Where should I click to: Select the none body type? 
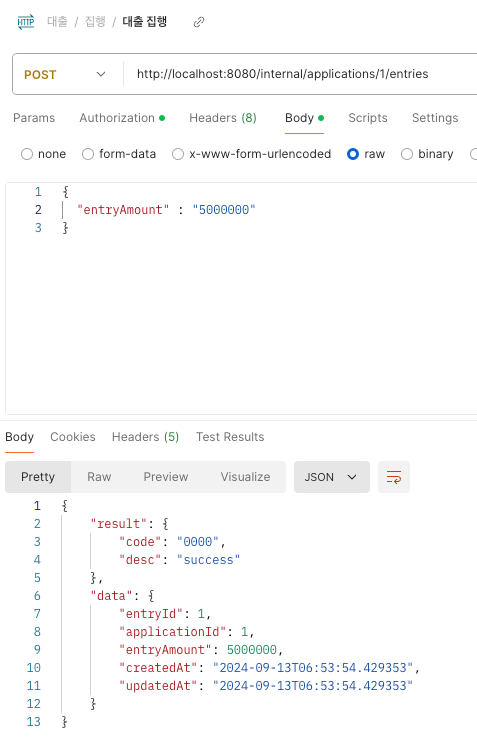[43, 154]
